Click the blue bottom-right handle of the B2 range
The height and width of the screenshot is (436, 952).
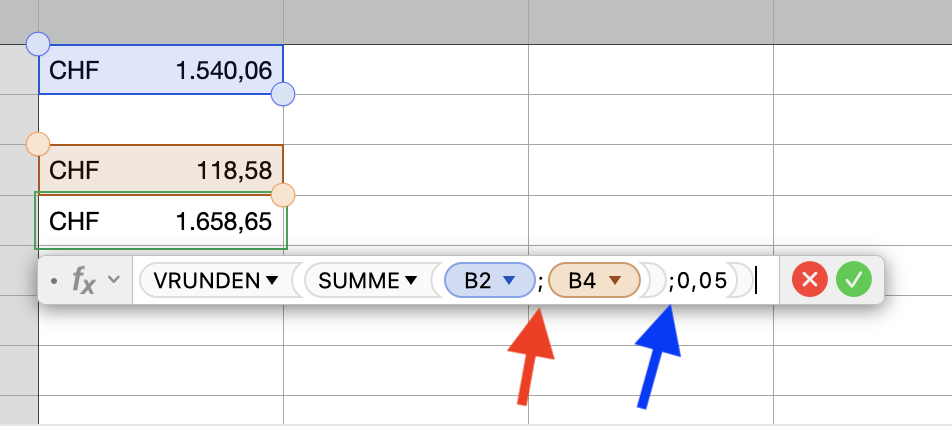click(x=283, y=94)
